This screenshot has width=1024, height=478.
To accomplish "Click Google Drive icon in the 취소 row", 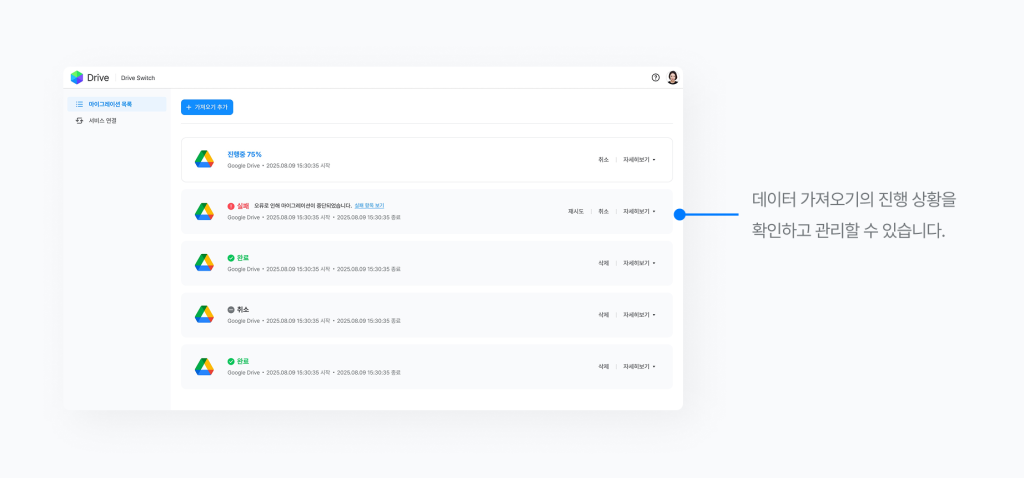I will tap(204, 314).
